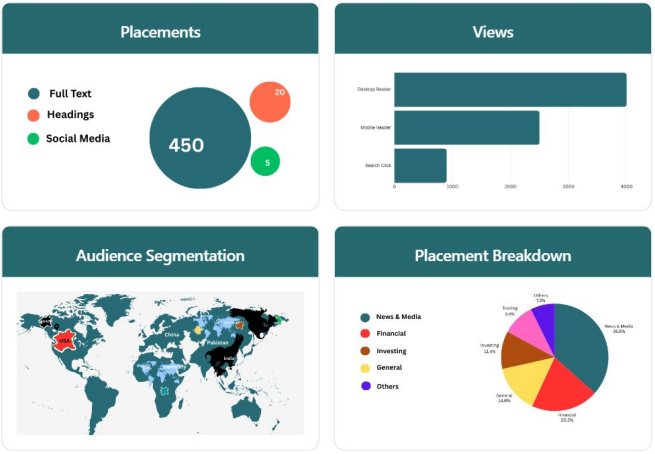
Task: Click the Desktop Reader bar
Action: tap(510, 89)
